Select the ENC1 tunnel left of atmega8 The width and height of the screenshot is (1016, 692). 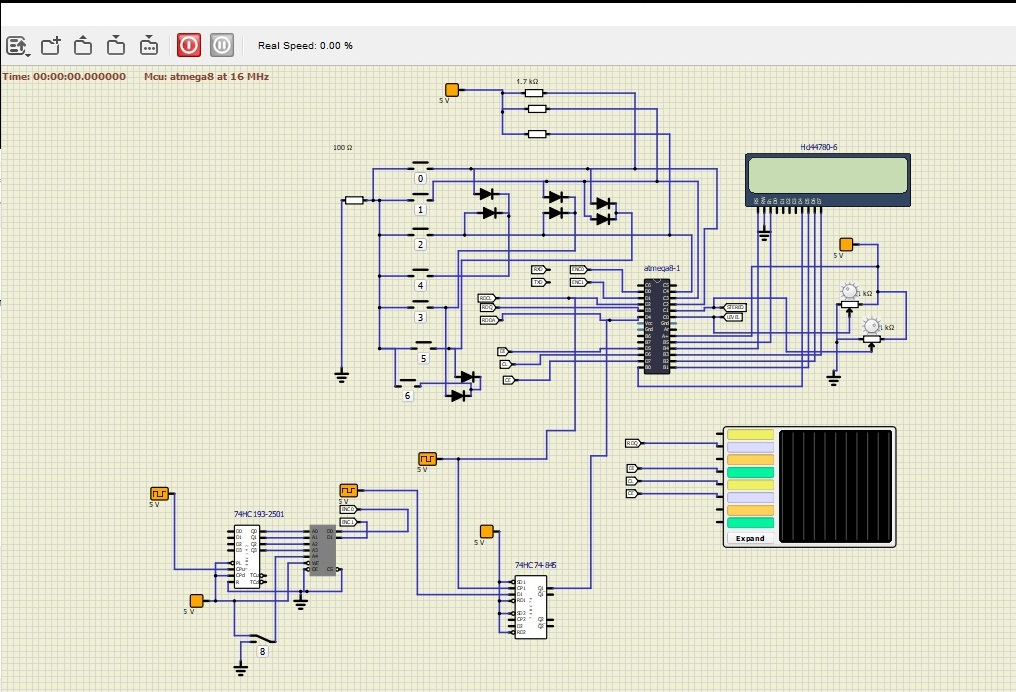coord(579,282)
